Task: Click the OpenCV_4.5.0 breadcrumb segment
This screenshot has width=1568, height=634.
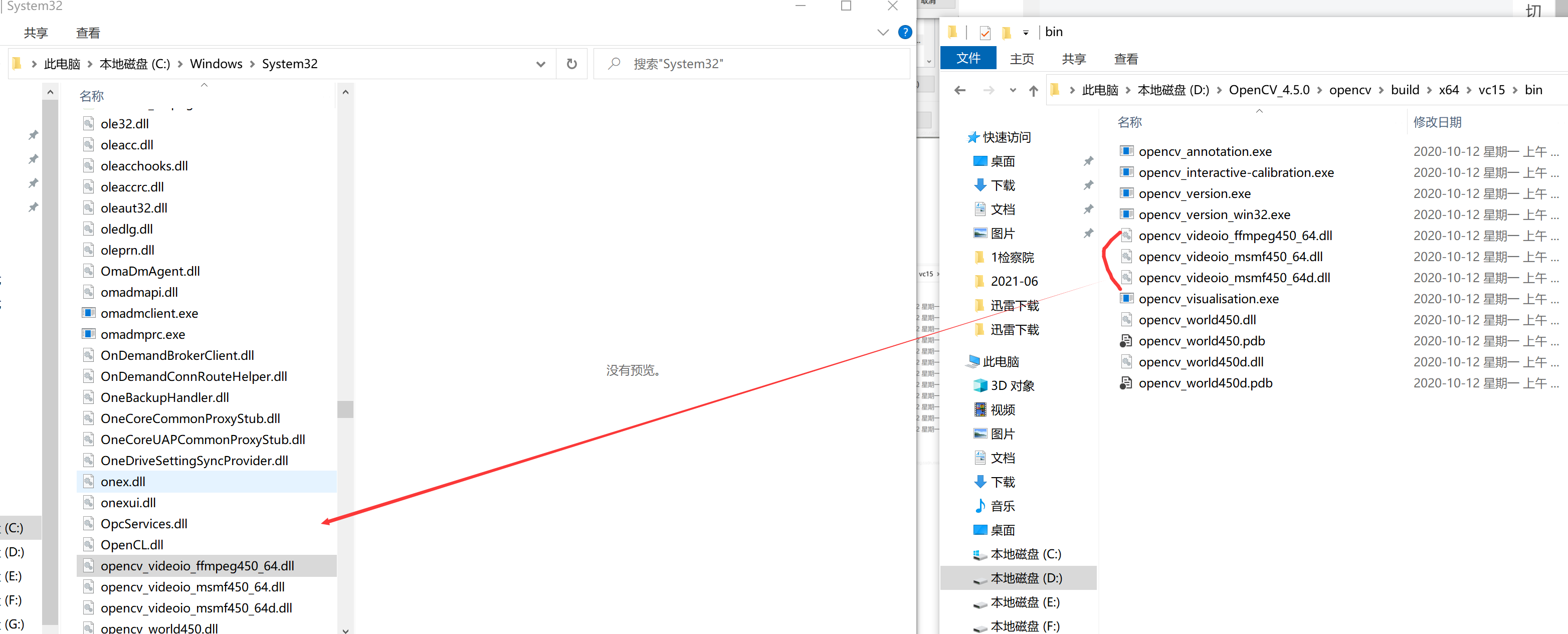Action: coord(1269,90)
